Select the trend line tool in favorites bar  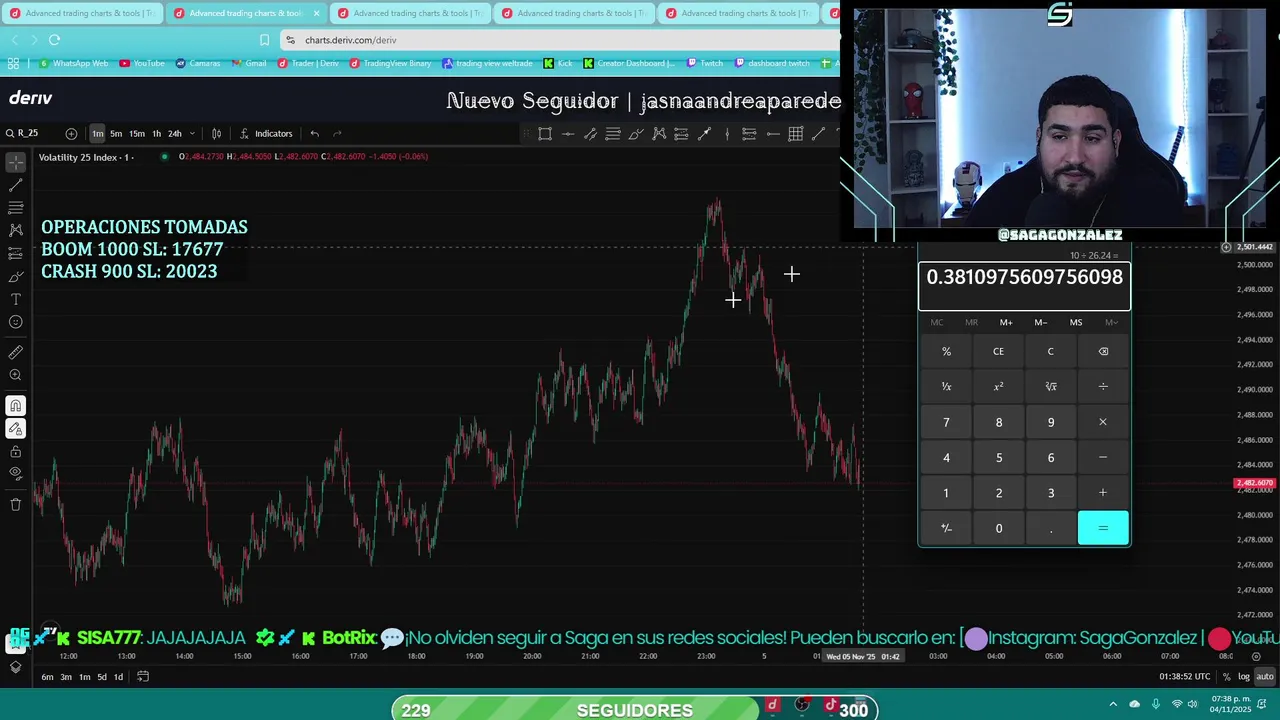coord(818,133)
